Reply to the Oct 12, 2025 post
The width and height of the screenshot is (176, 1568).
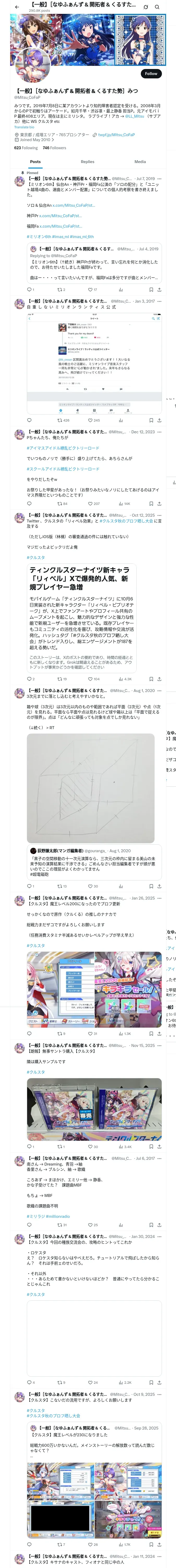pyautogui.click(x=30, y=679)
